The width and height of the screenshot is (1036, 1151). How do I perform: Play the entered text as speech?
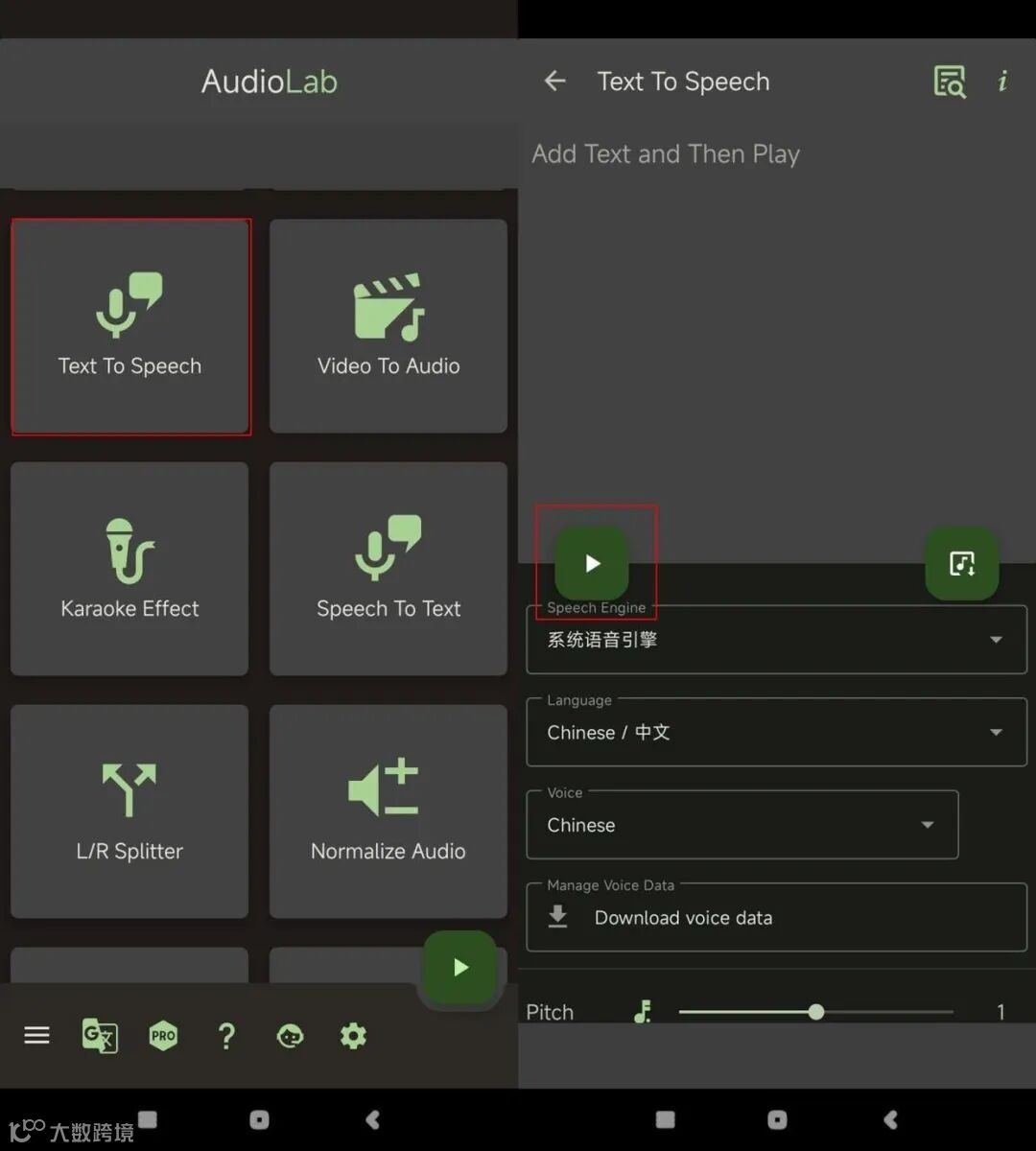click(592, 563)
